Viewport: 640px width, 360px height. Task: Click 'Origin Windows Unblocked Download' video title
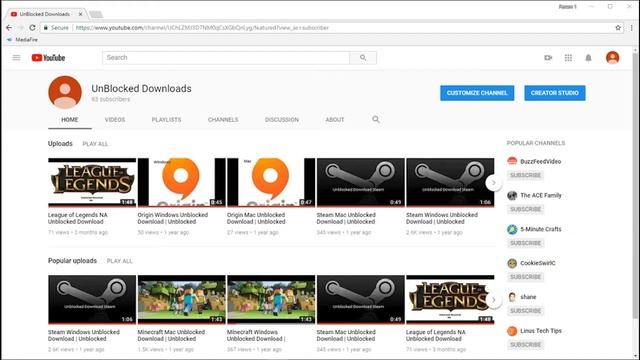click(173, 218)
